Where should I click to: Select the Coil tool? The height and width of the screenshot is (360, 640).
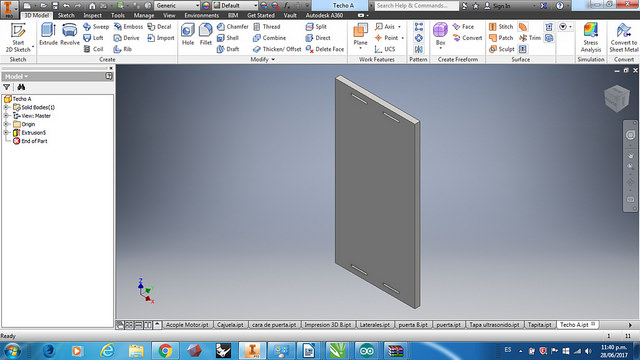pyautogui.click(x=93, y=49)
